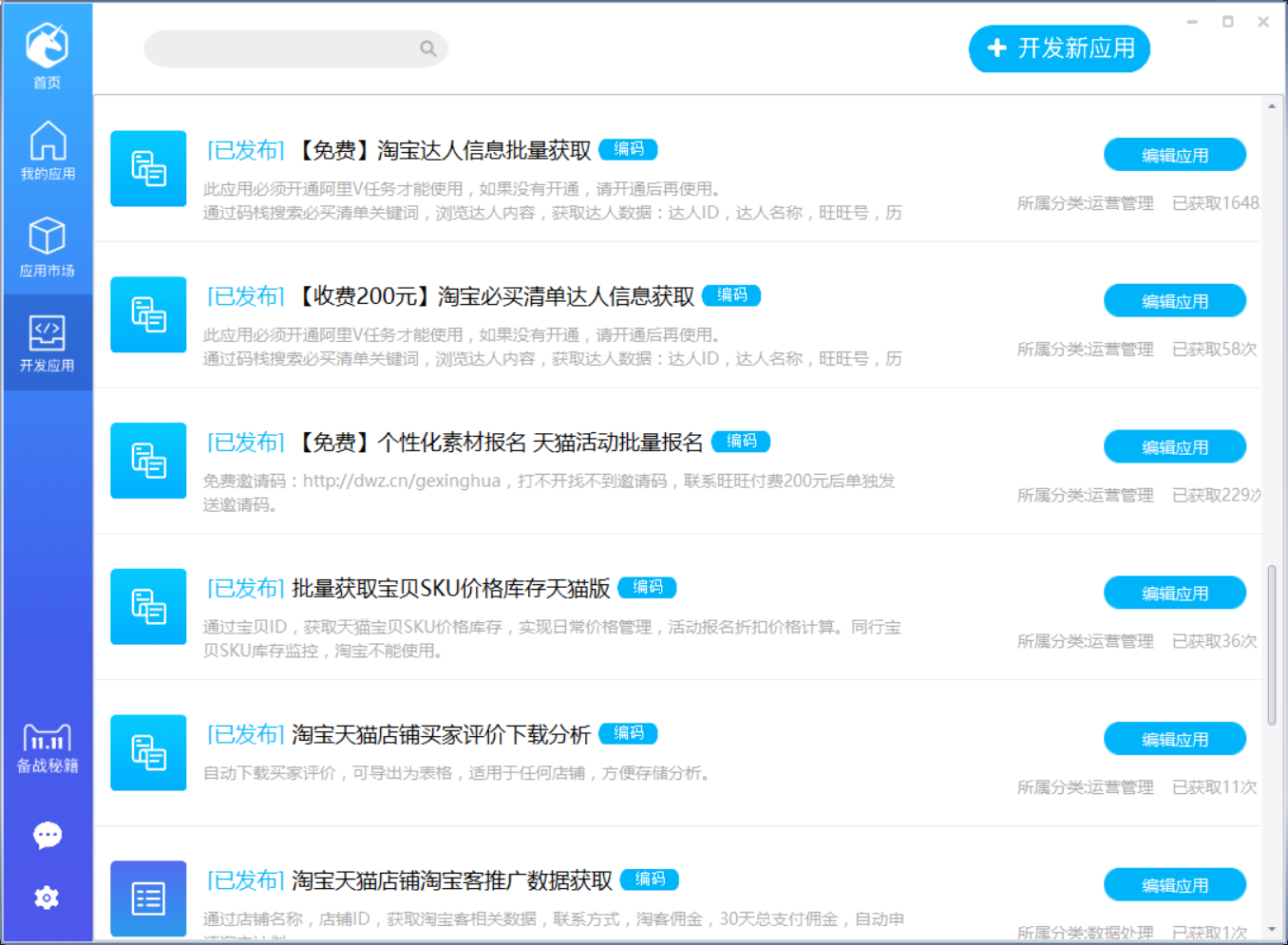This screenshot has width=1288, height=945.
Task: Click text 已获取36次
Action: pyautogui.click(x=1215, y=641)
